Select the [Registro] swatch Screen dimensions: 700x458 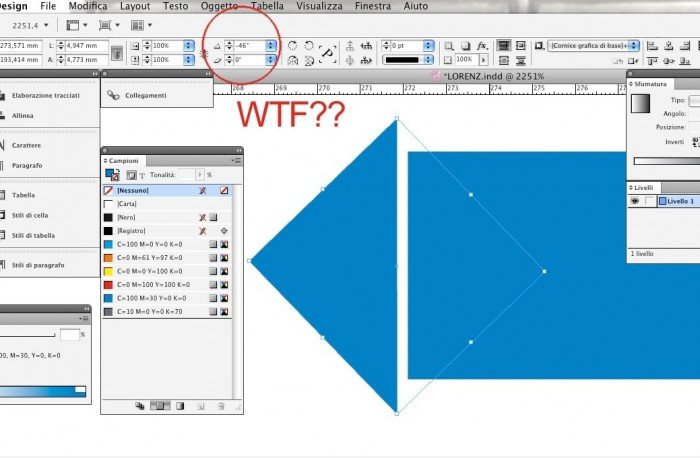(x=167, y=231)
